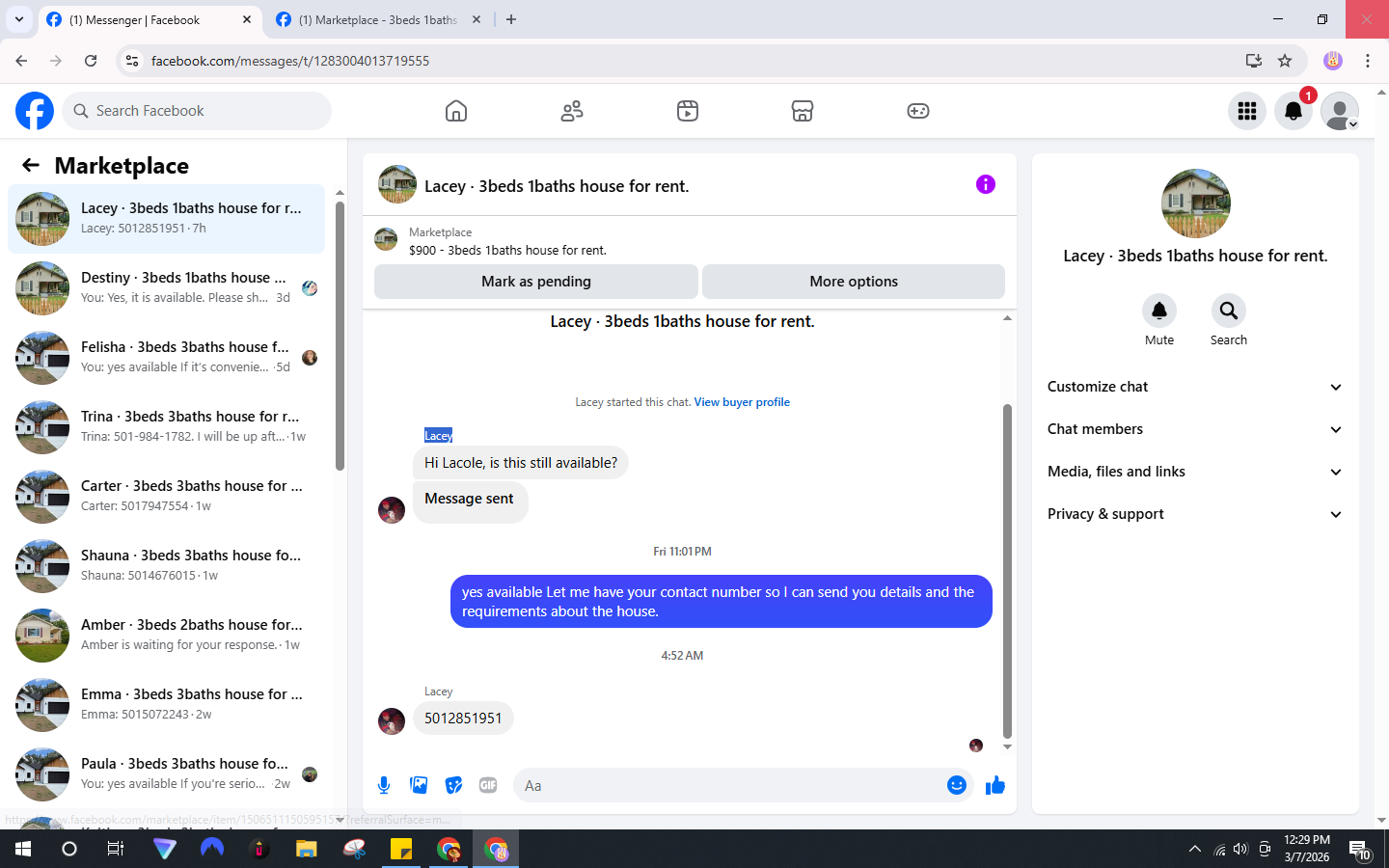Switch to Marketplace - 3beds 1baths tab
This screenshot has height=868, width=1389.
(376, 19)
